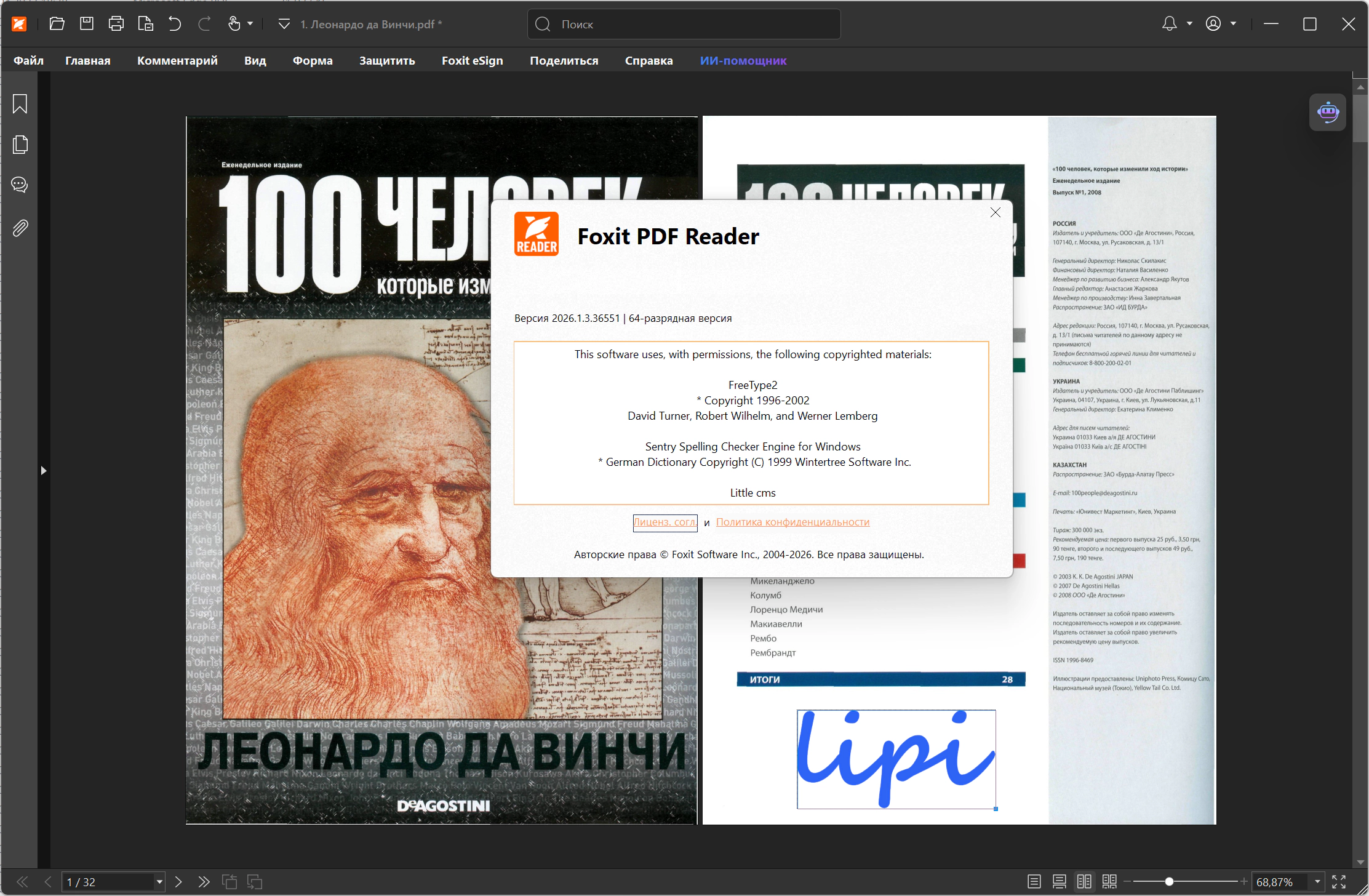Open the Поделиться tab

pos(564,60)
